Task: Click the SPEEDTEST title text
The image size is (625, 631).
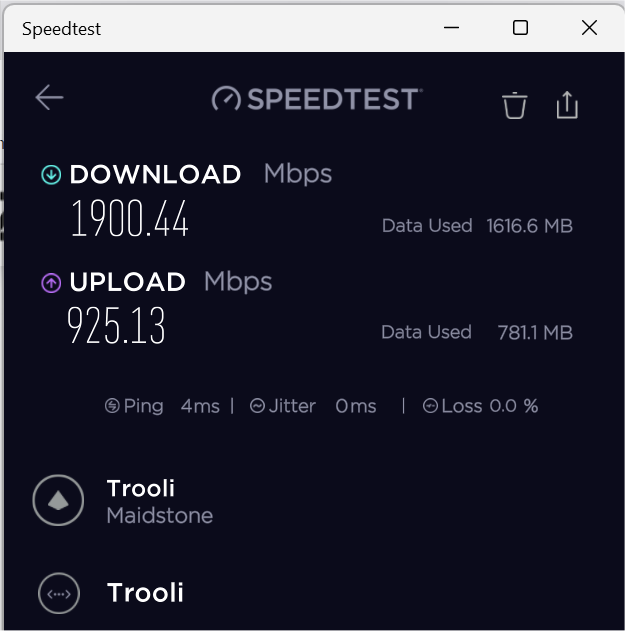Action: 333,99
